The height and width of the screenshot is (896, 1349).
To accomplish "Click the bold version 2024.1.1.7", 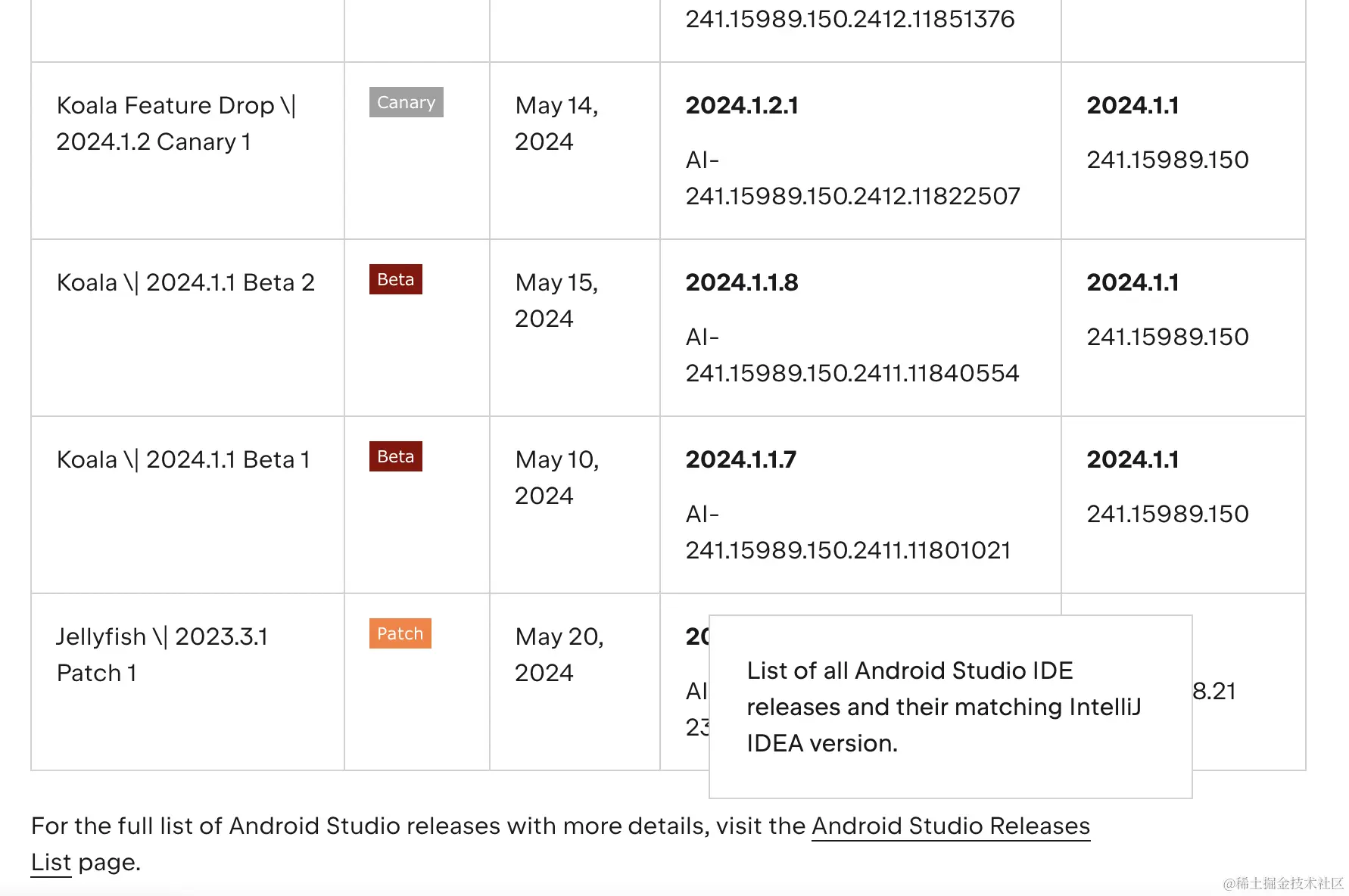I will click(x=741, y=460).
